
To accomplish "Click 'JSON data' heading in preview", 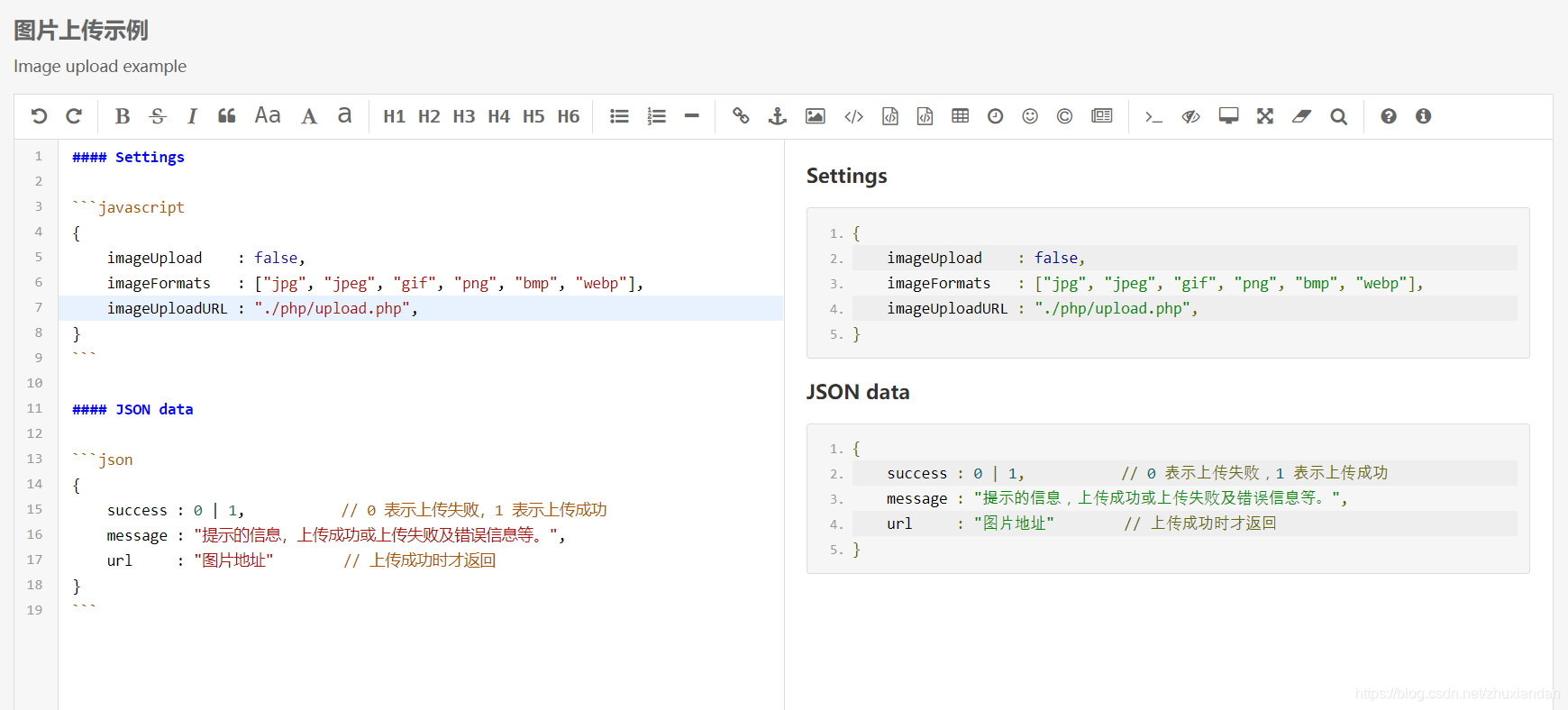I will 858,392.
